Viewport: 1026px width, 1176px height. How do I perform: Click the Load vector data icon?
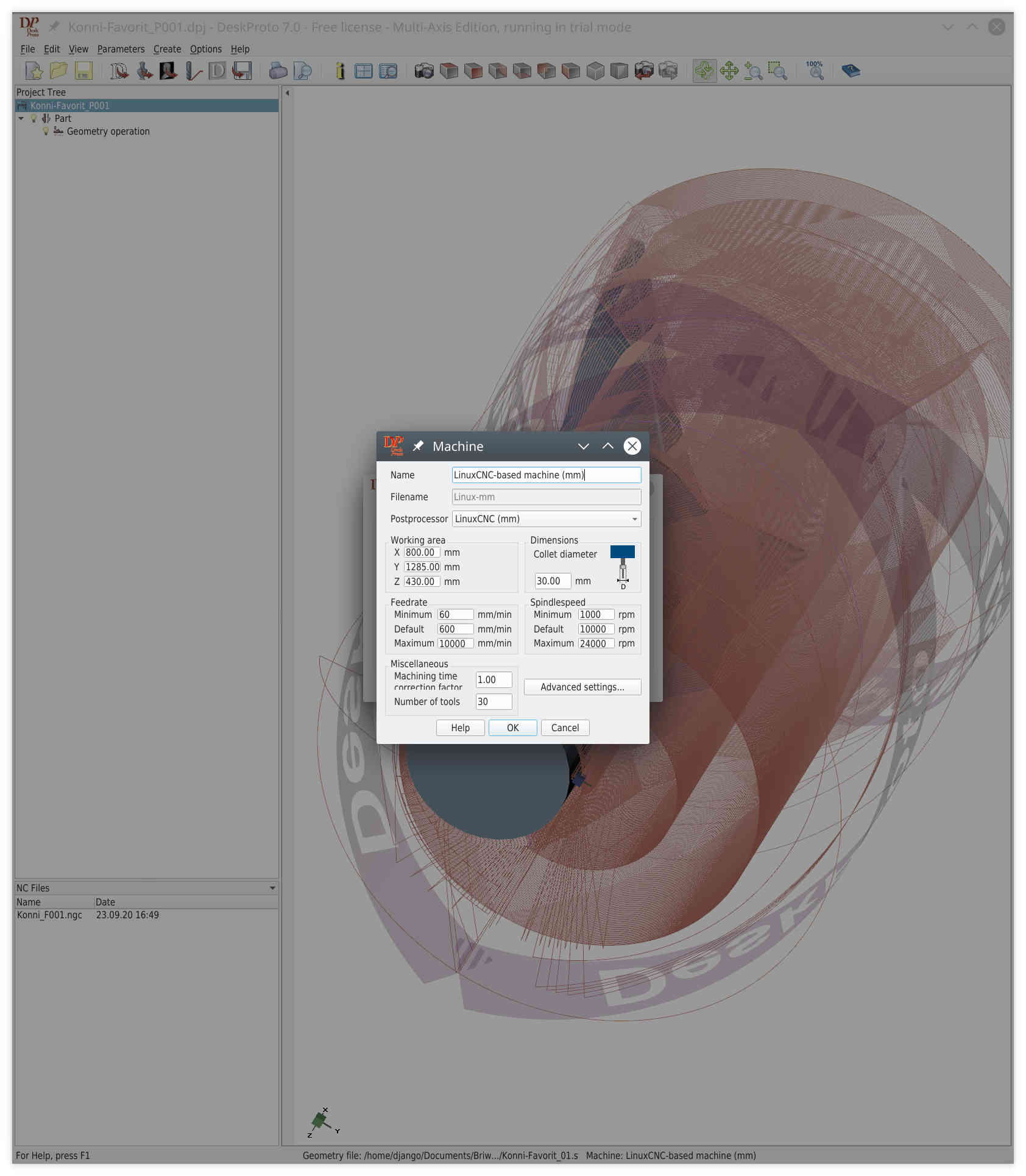119,71
